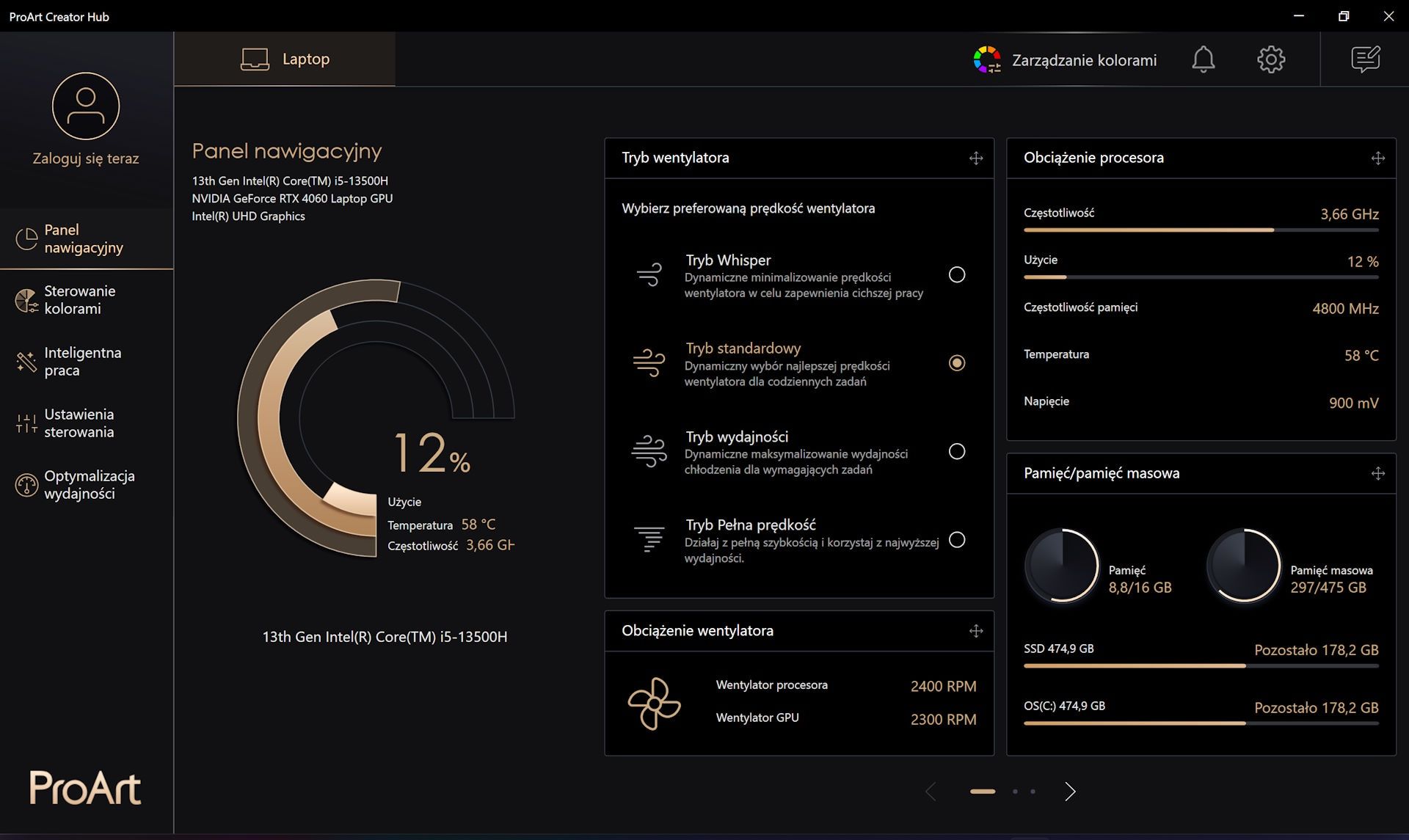Click the Tryb Whisper wind icon
The width and height of the screenshot is (1409, 840).
[x=649, y=274]
